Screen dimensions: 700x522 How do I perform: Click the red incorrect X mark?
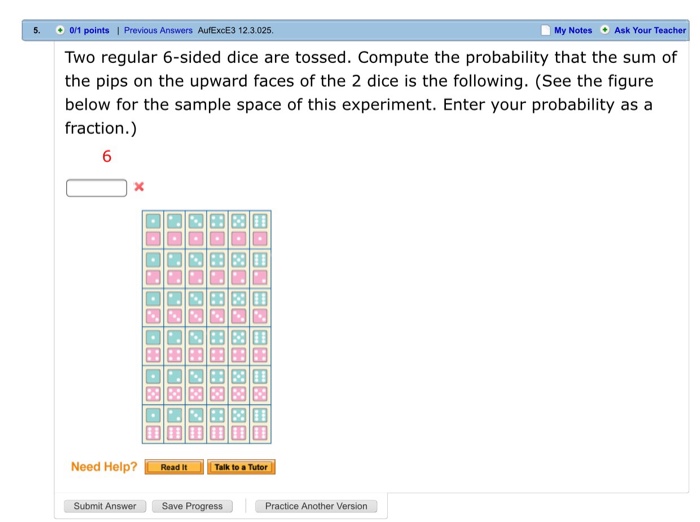pos(139,187)
